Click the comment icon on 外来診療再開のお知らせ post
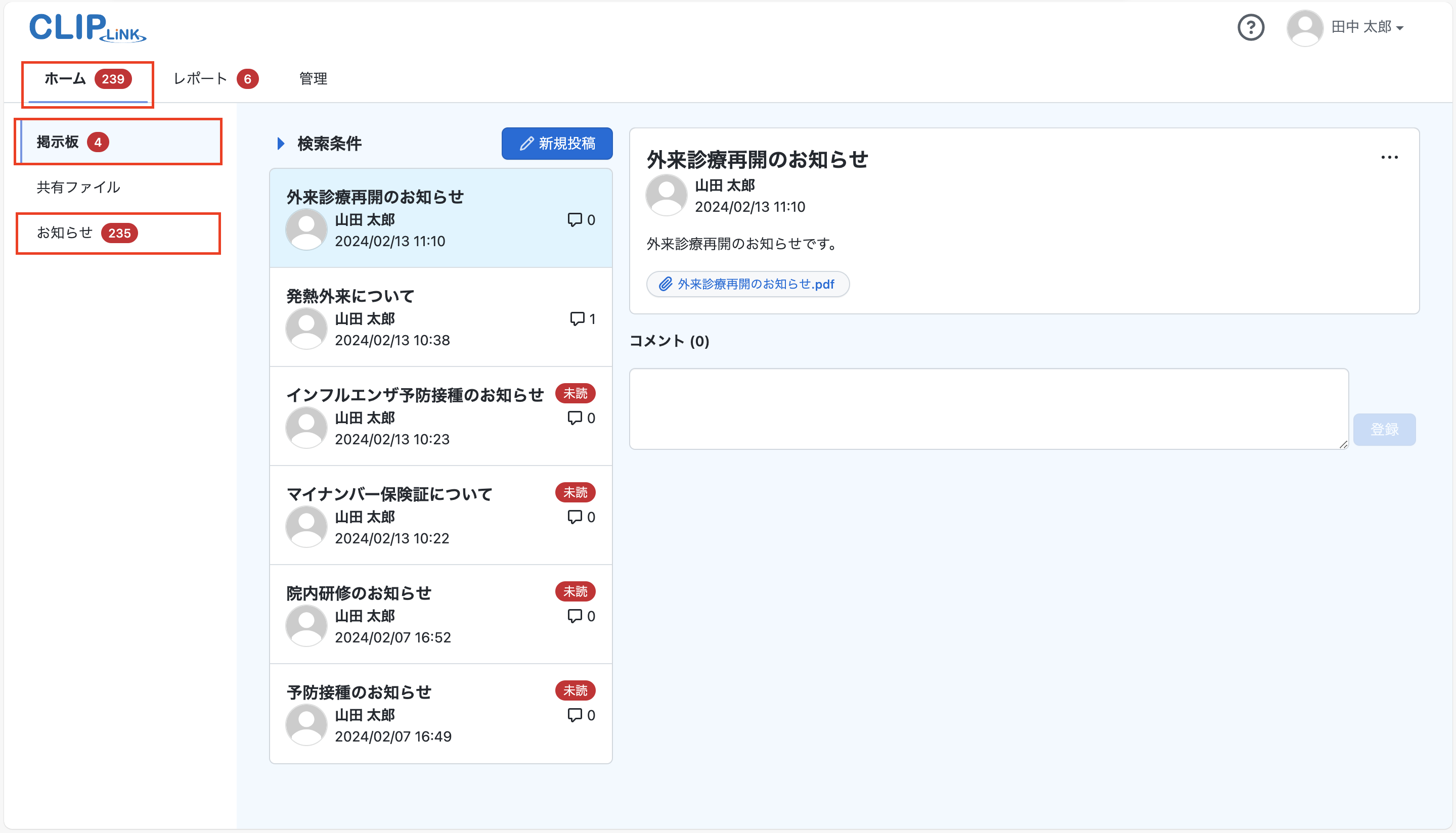 coord(575,220)
